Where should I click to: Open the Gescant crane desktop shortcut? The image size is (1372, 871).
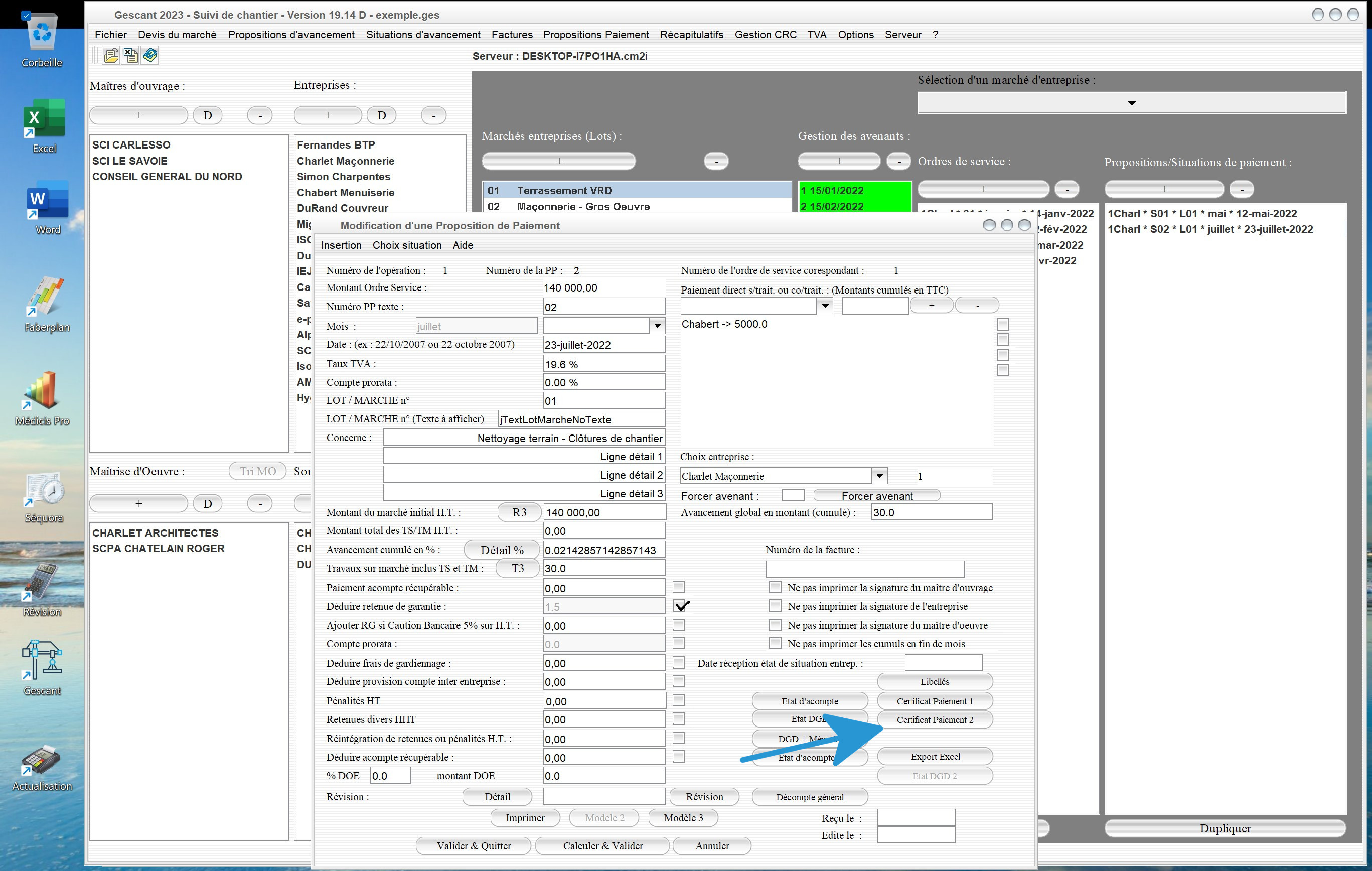(x=42, y=668)
